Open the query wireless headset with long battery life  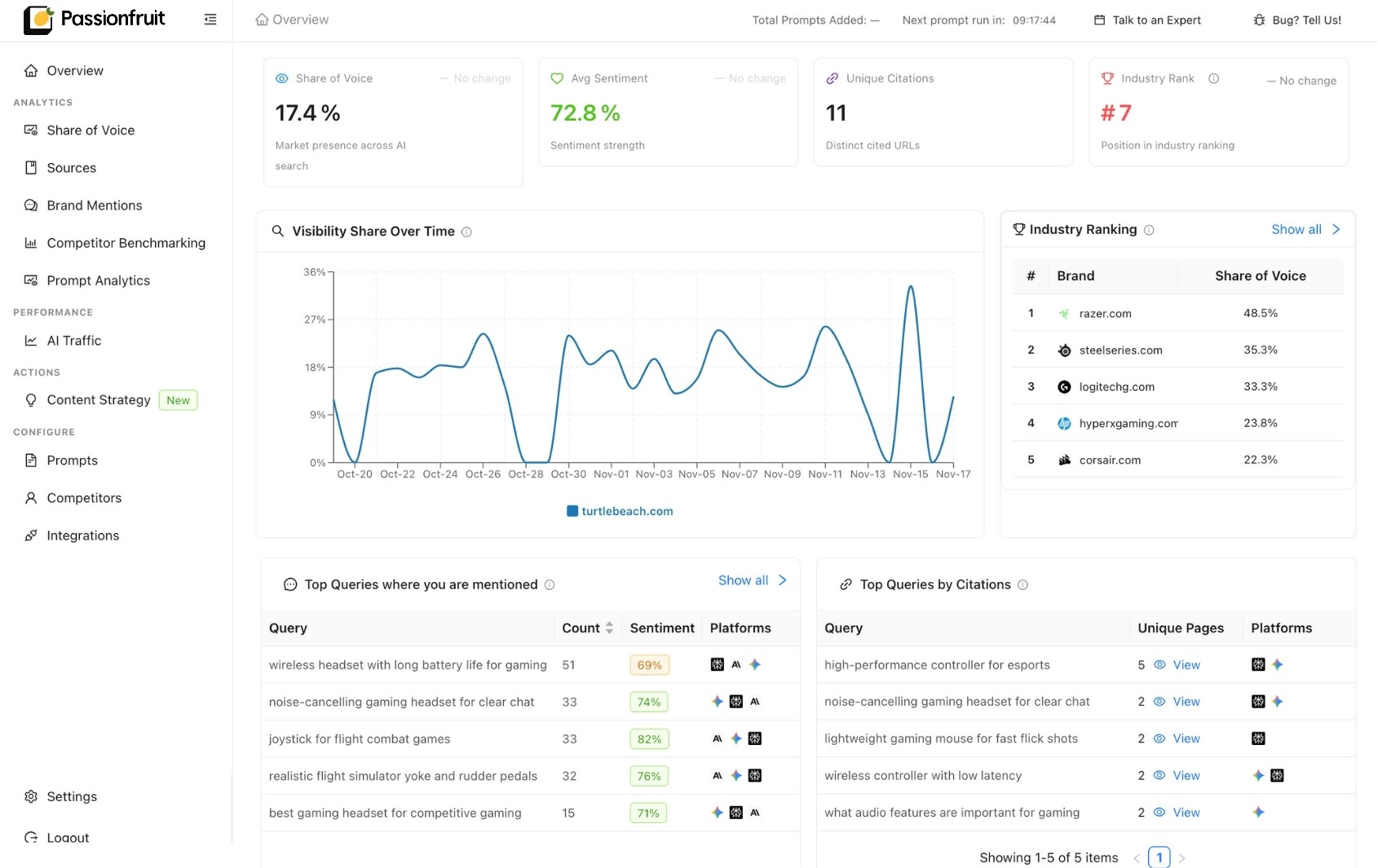408,665
